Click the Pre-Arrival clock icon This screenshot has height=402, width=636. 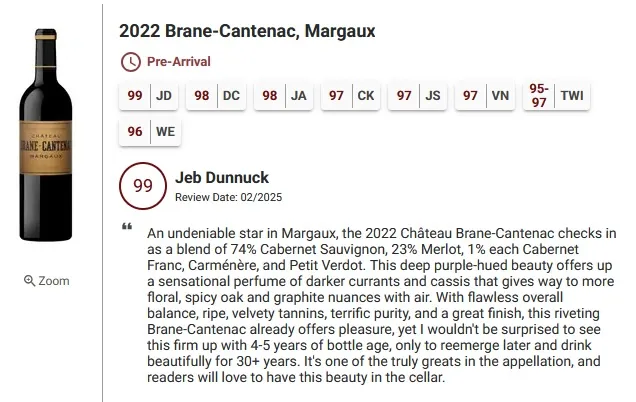(x=130, y=62)
